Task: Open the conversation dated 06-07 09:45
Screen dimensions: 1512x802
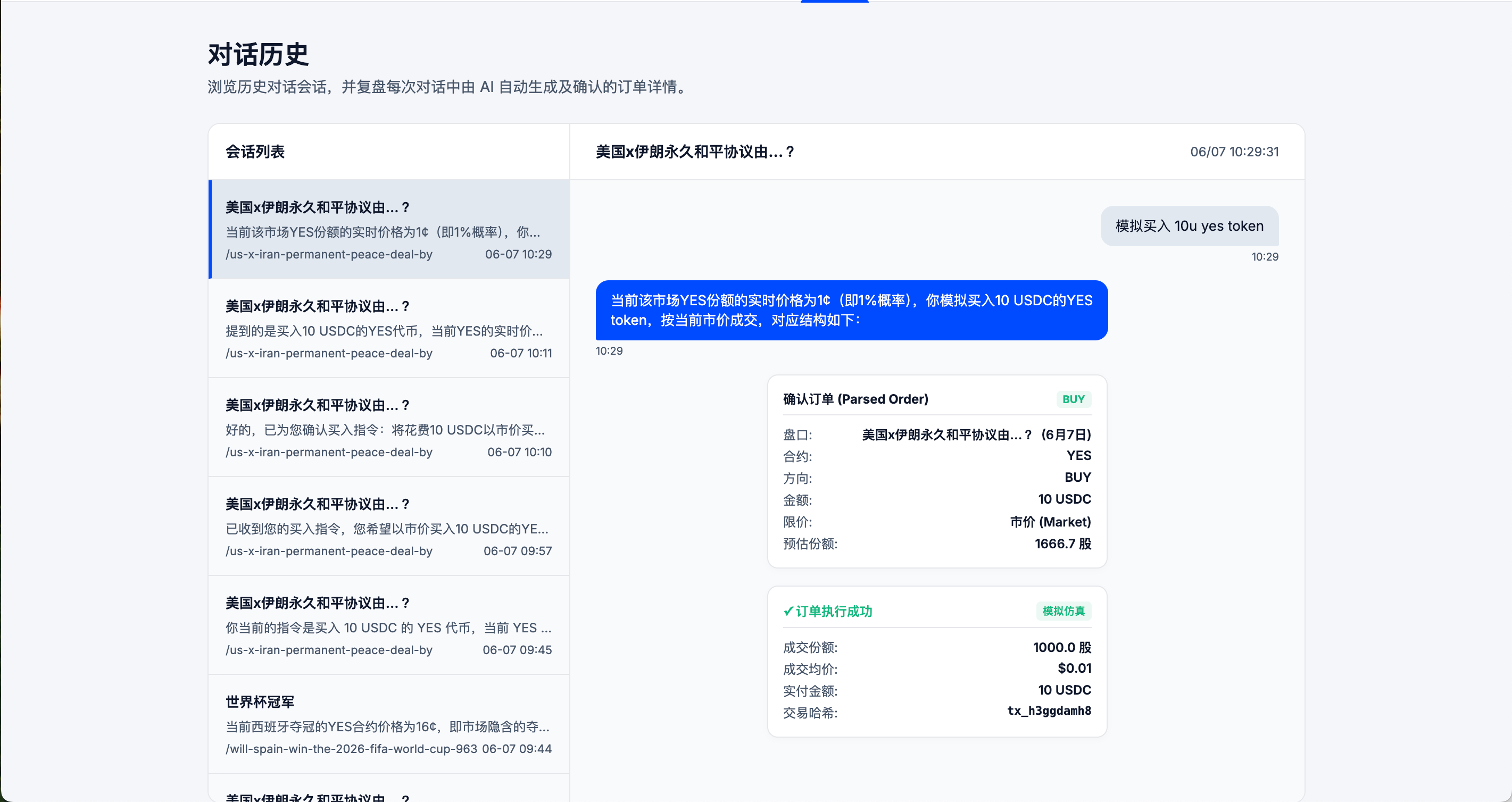Action: (389, 625)
